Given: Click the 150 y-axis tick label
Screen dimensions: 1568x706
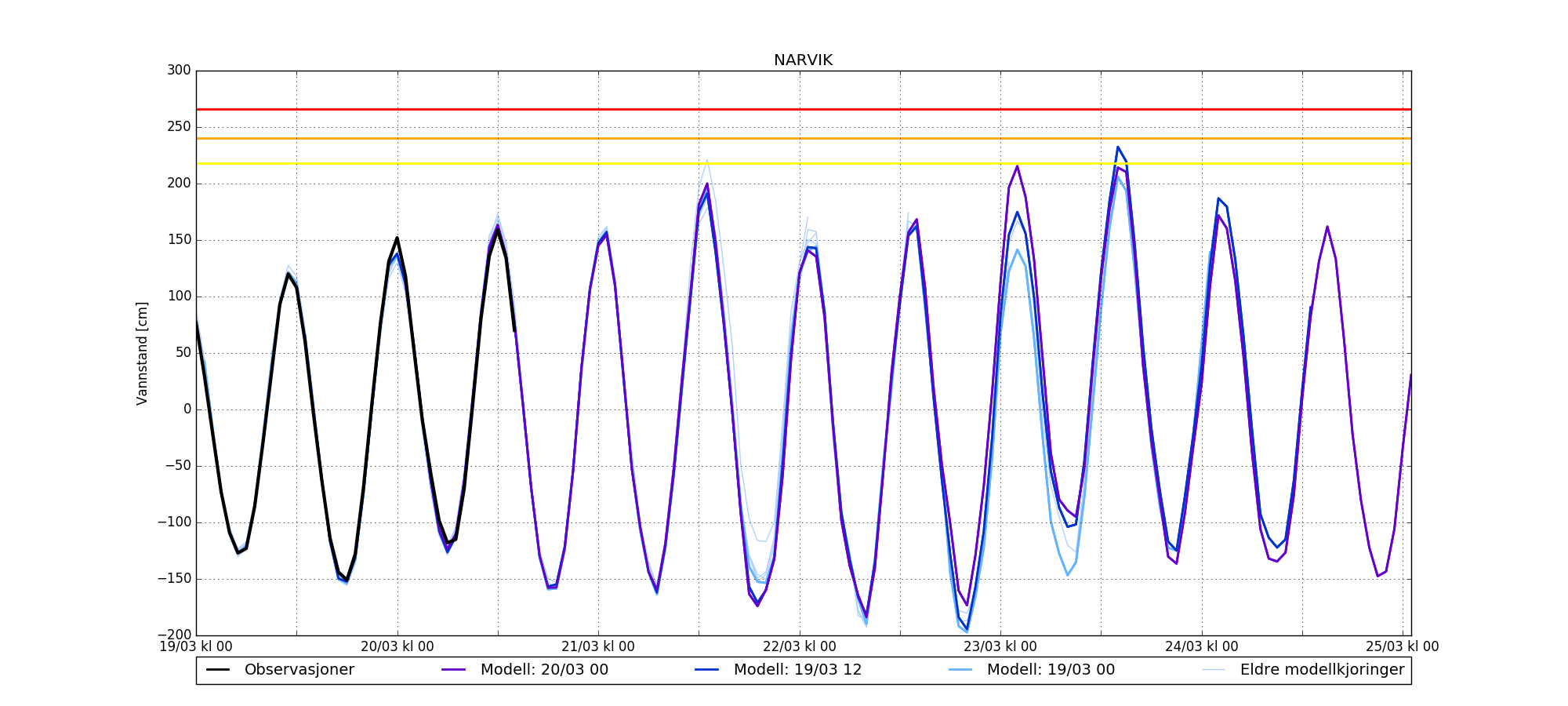Looking at the screenshot, I should tap(179, 240).
